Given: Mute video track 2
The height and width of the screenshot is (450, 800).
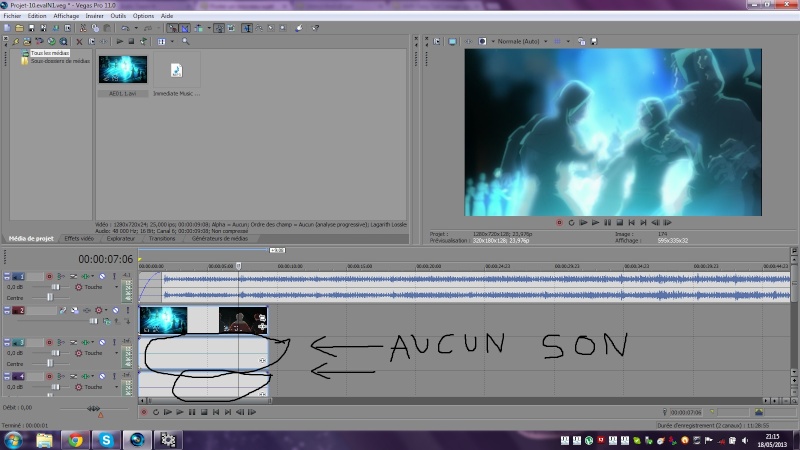Looking at the screenshot, I should pos(116,310).
